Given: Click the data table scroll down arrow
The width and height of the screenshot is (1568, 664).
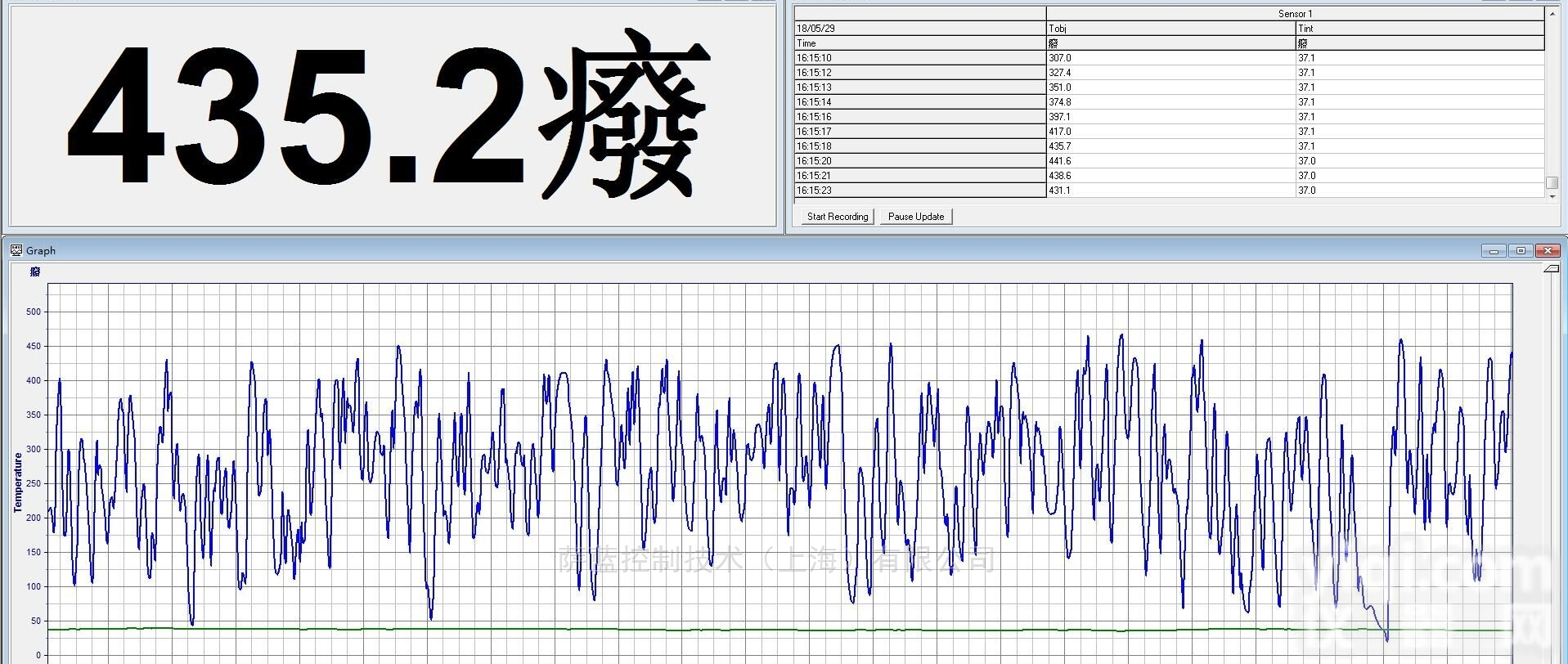Looking at the screenshot, I should pos(1552,196).
